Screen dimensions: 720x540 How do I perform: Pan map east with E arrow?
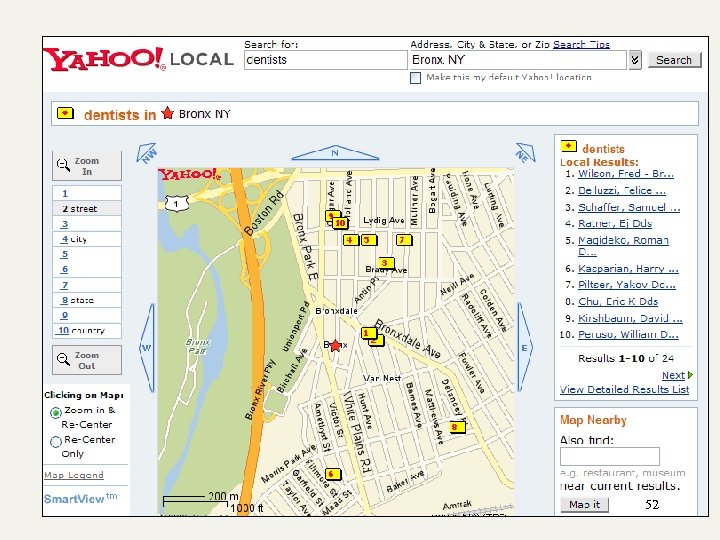[x=525, y=348]
